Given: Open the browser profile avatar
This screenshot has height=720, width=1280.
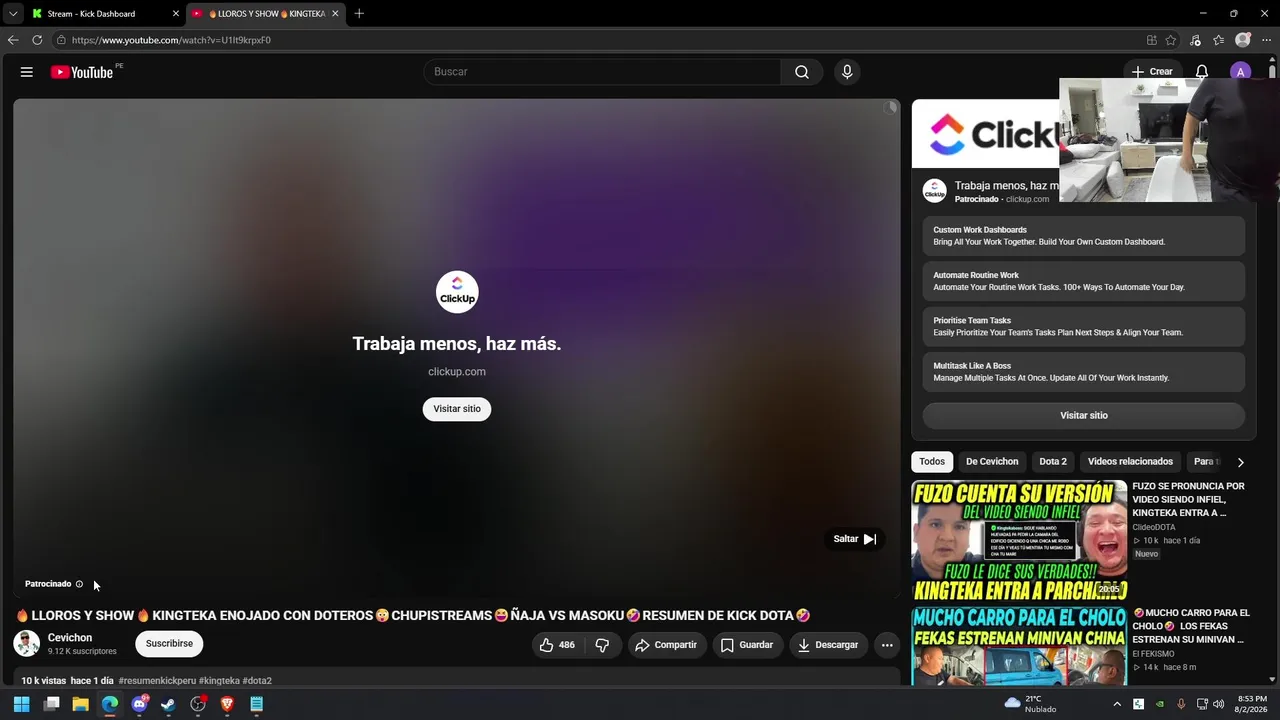Looking at the screenshot, I should pos(1243,40).
